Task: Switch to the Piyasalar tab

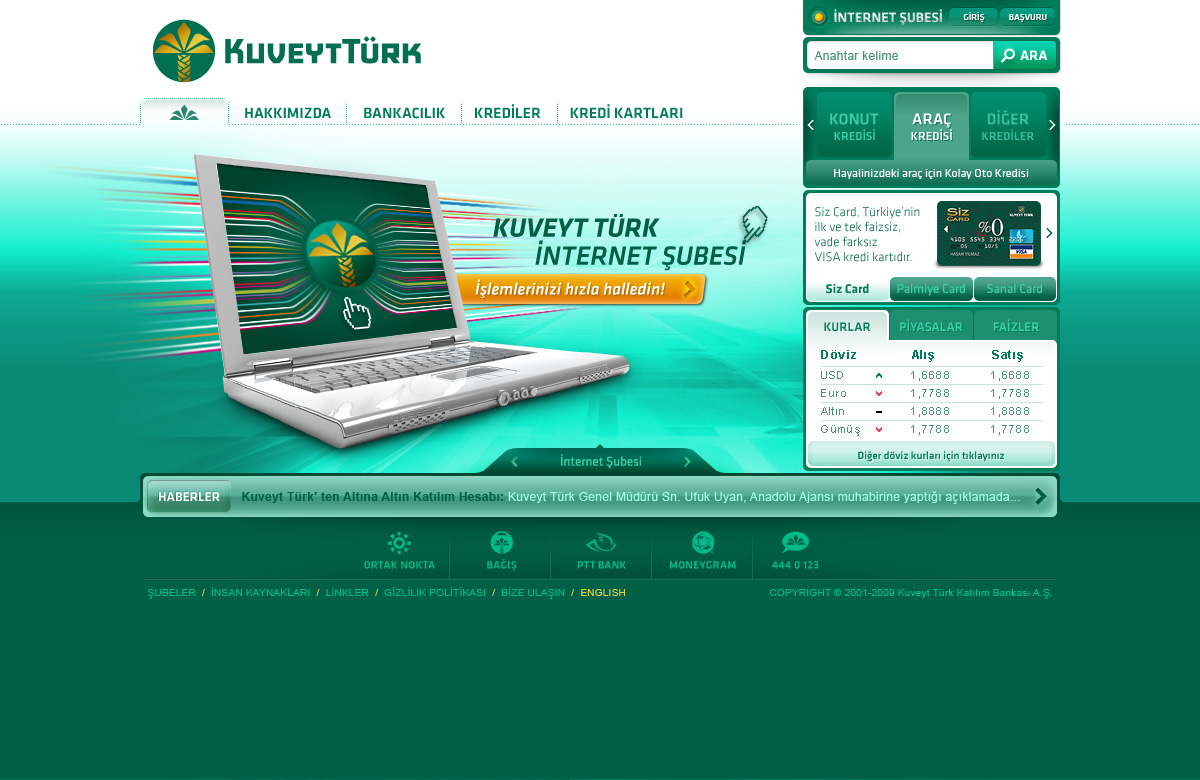Action: [x=930, y=327]
